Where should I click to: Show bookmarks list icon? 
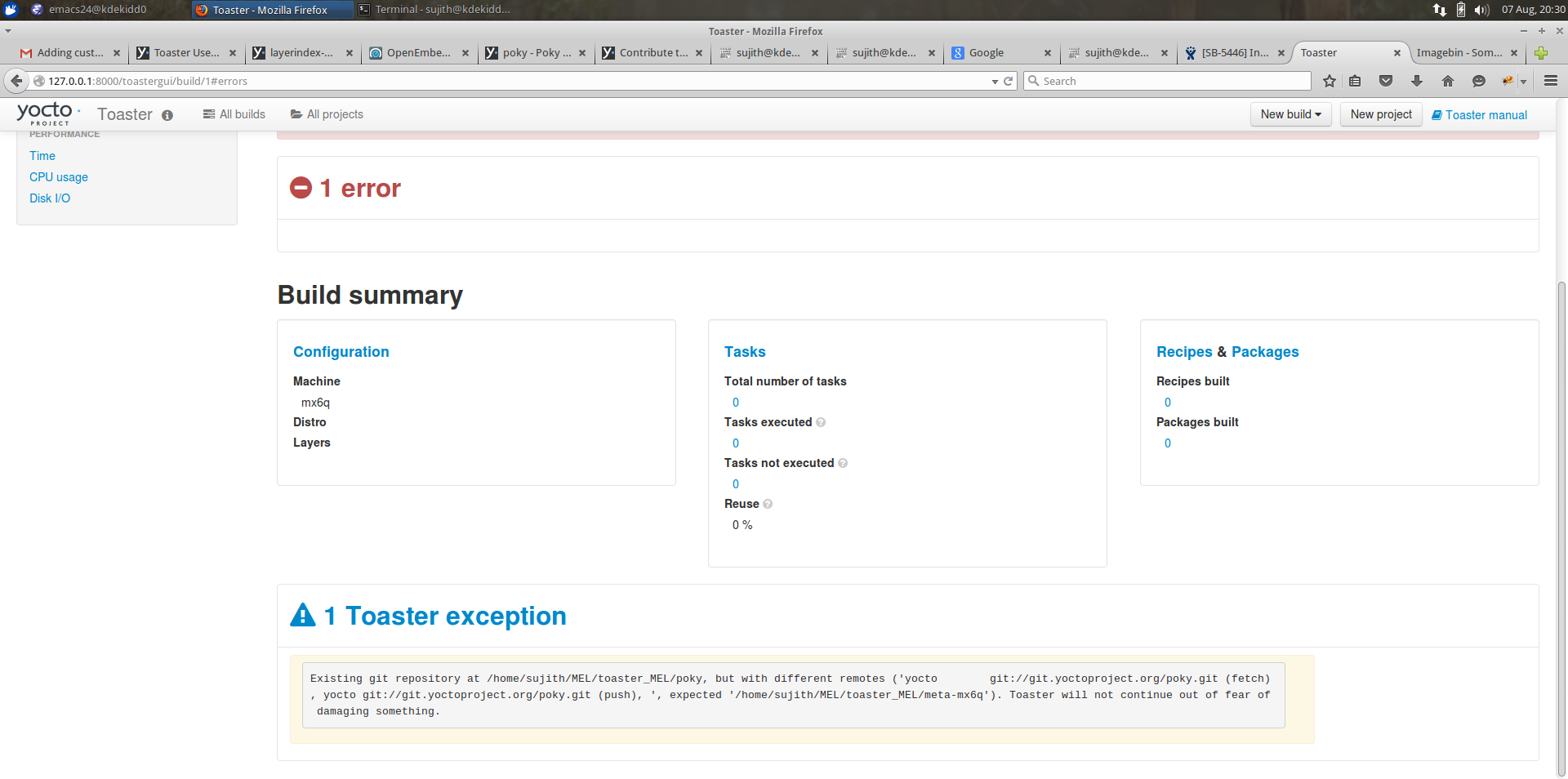click(x=1356, y=81)
